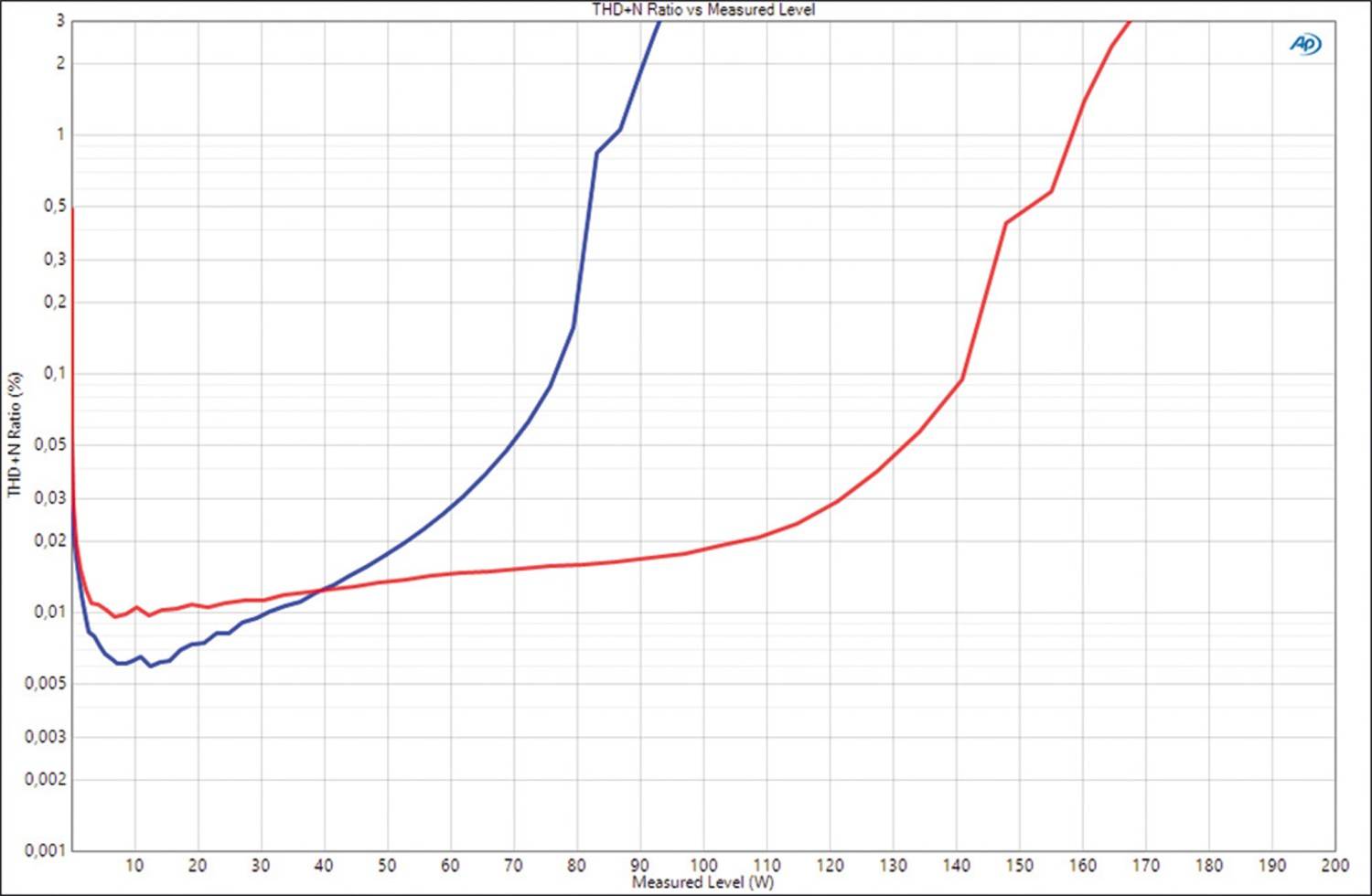Click y-axis tick label '0,01'

click(49, 612)
